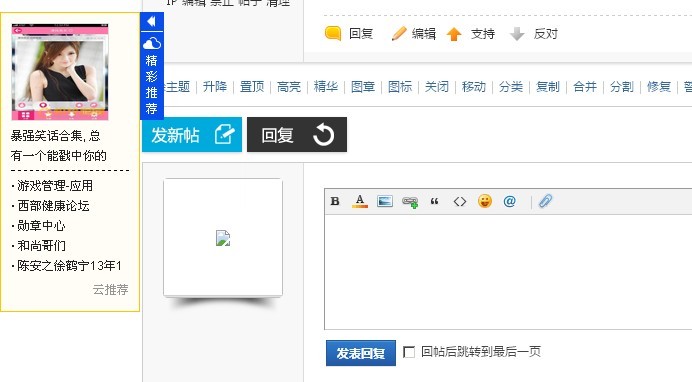Collapse the sidebar with the left arrow
The image size is (692, 382).
click(x=152, y=21)
